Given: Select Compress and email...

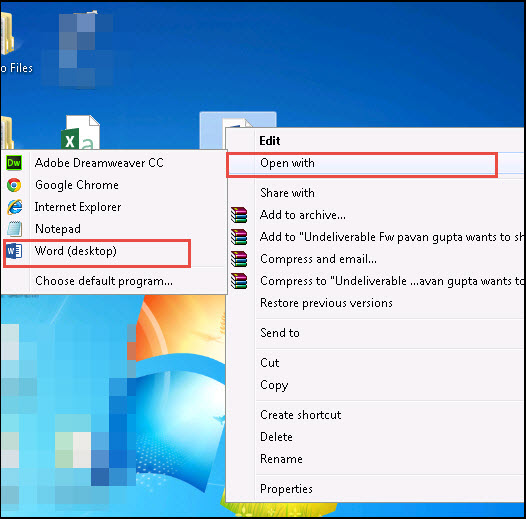Looking at the screenshot, I should [375, 259].
